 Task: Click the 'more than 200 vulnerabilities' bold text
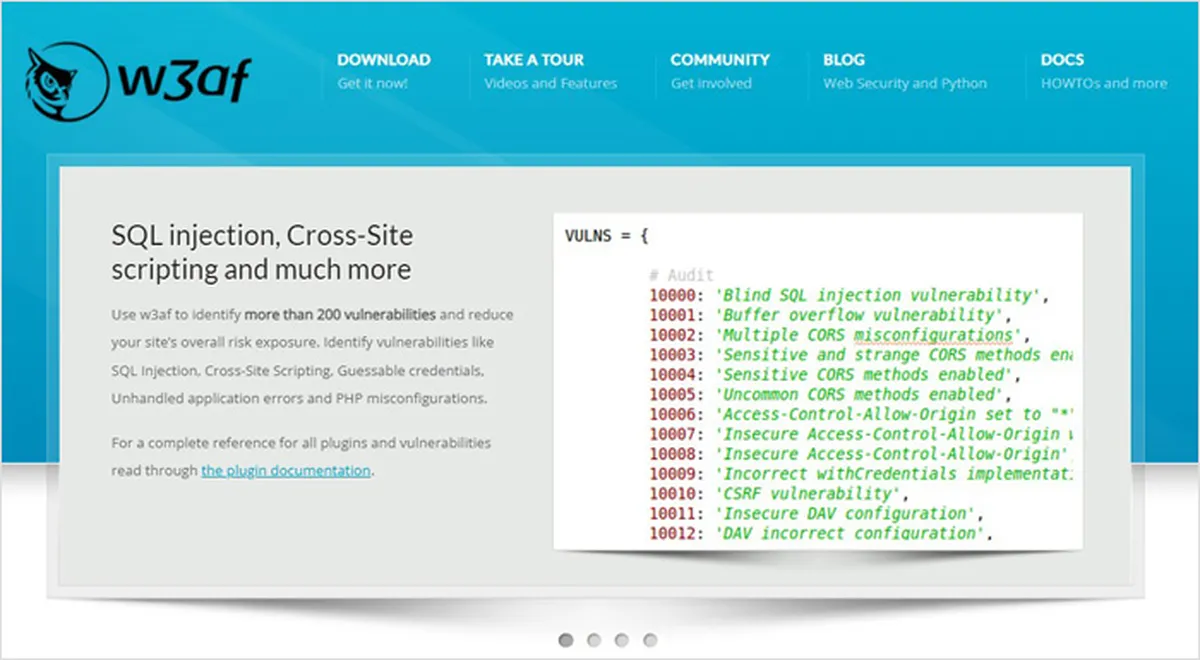[x=340, y=314]
